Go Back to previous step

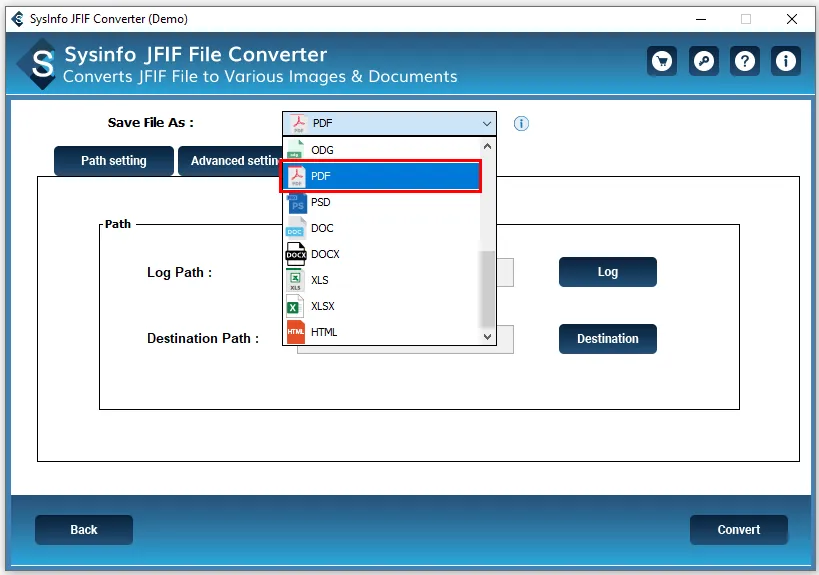[84, 530]
